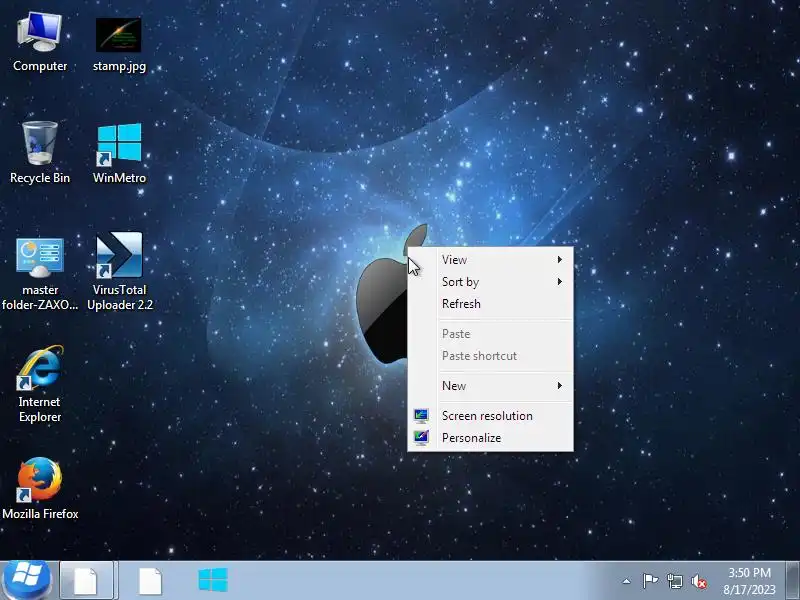Click the New submenu arrow

560,386
